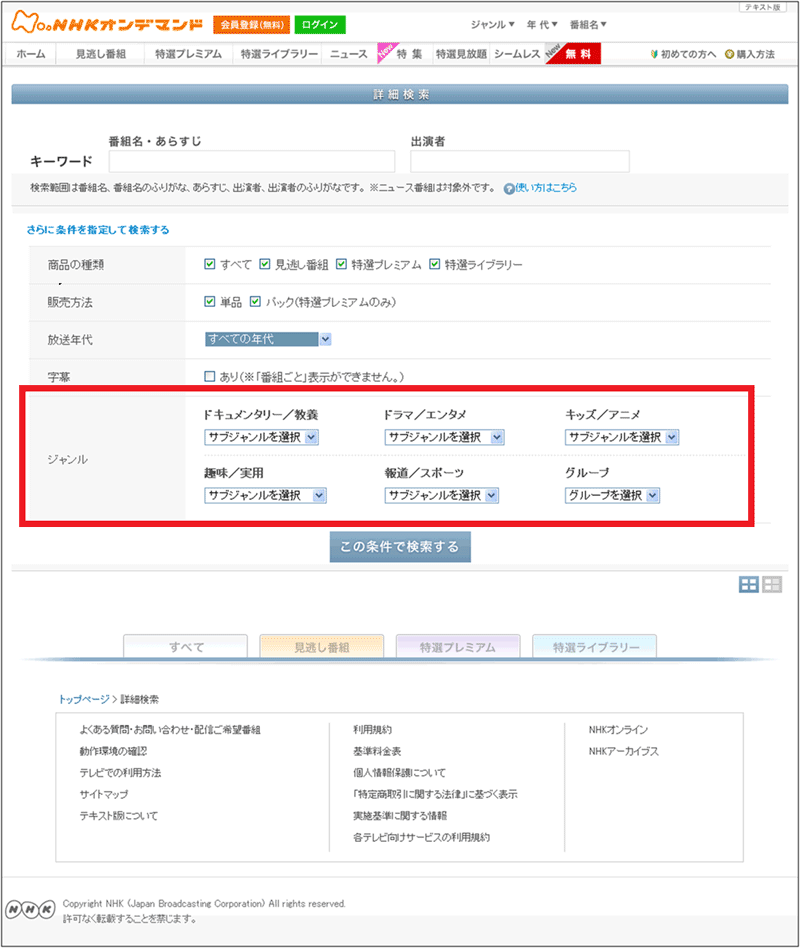This screenshot has width=800, height=948.
Task: Open the 個人情報保護について footer link
Action: tap(399, 773)
